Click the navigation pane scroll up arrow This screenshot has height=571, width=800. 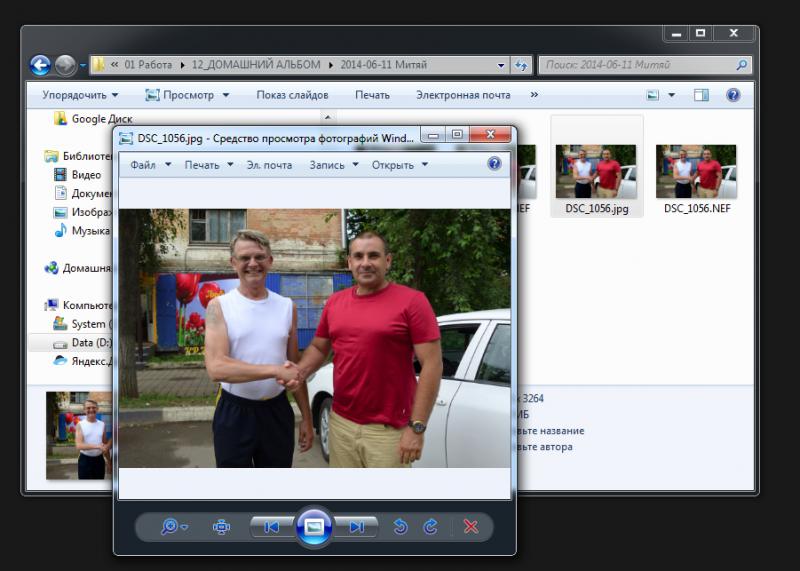coord(328,118)
